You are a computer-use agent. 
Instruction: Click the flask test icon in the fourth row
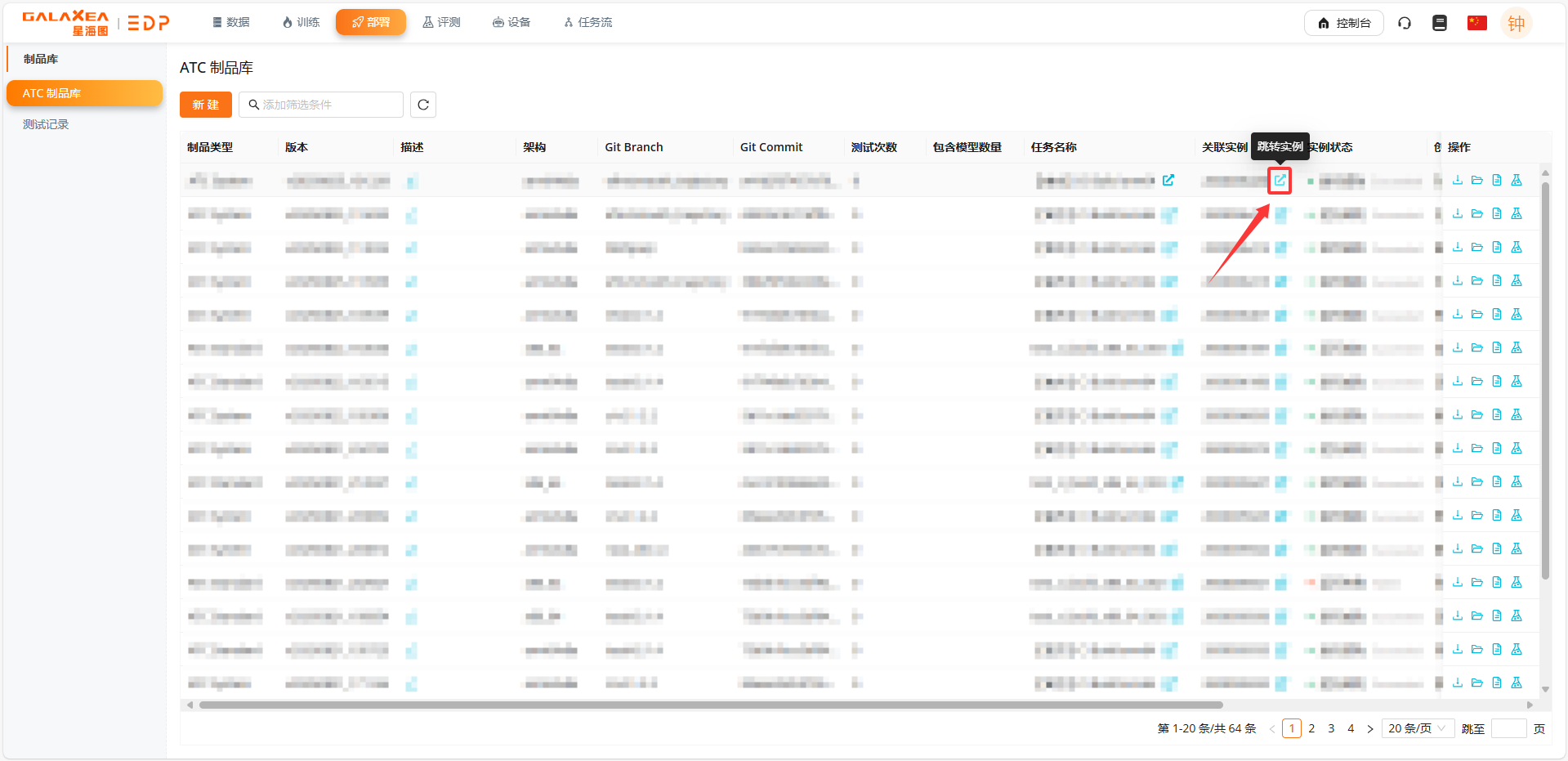[x=1517, y=280]
